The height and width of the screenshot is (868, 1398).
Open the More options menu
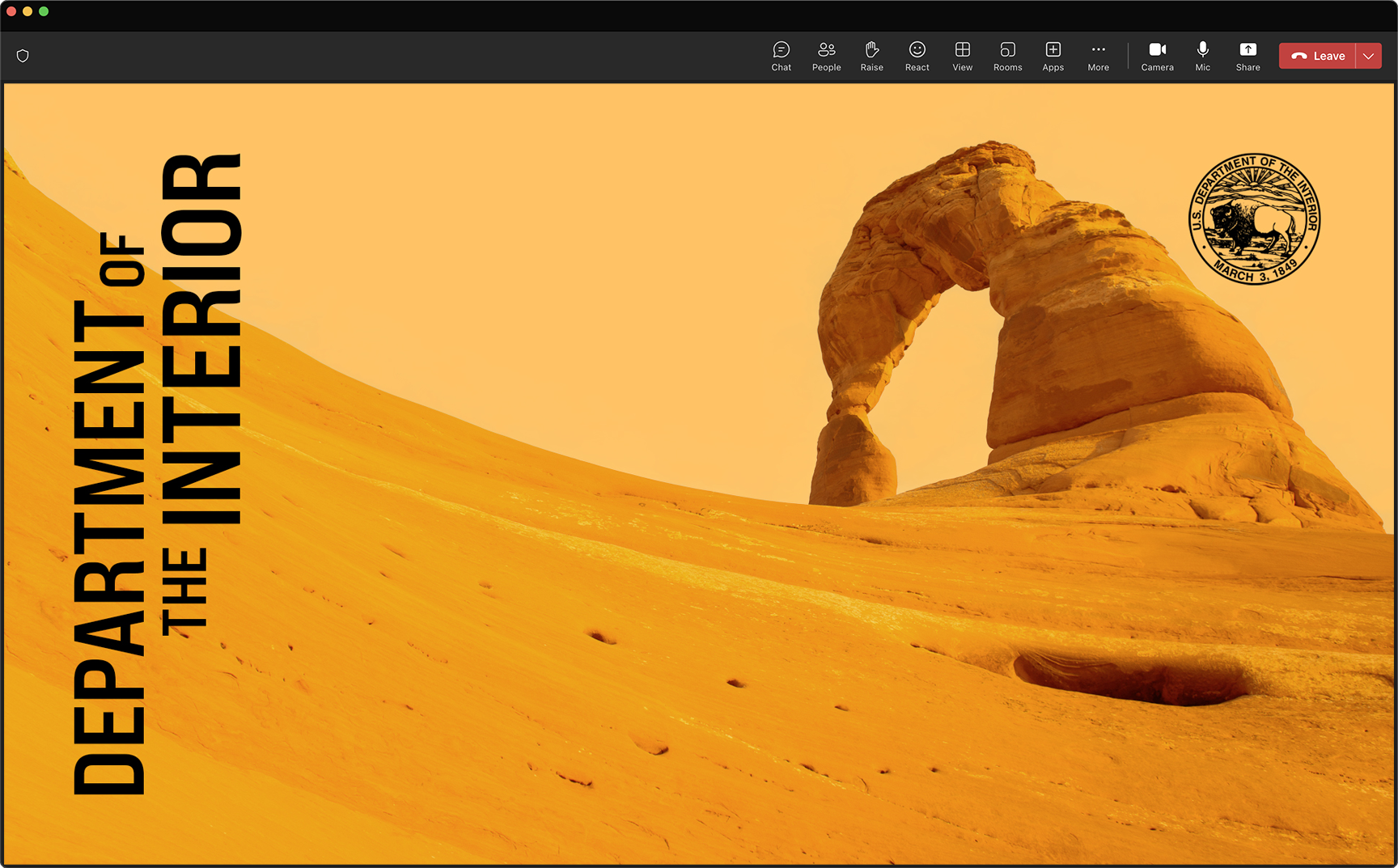(x=1098, y=56)
